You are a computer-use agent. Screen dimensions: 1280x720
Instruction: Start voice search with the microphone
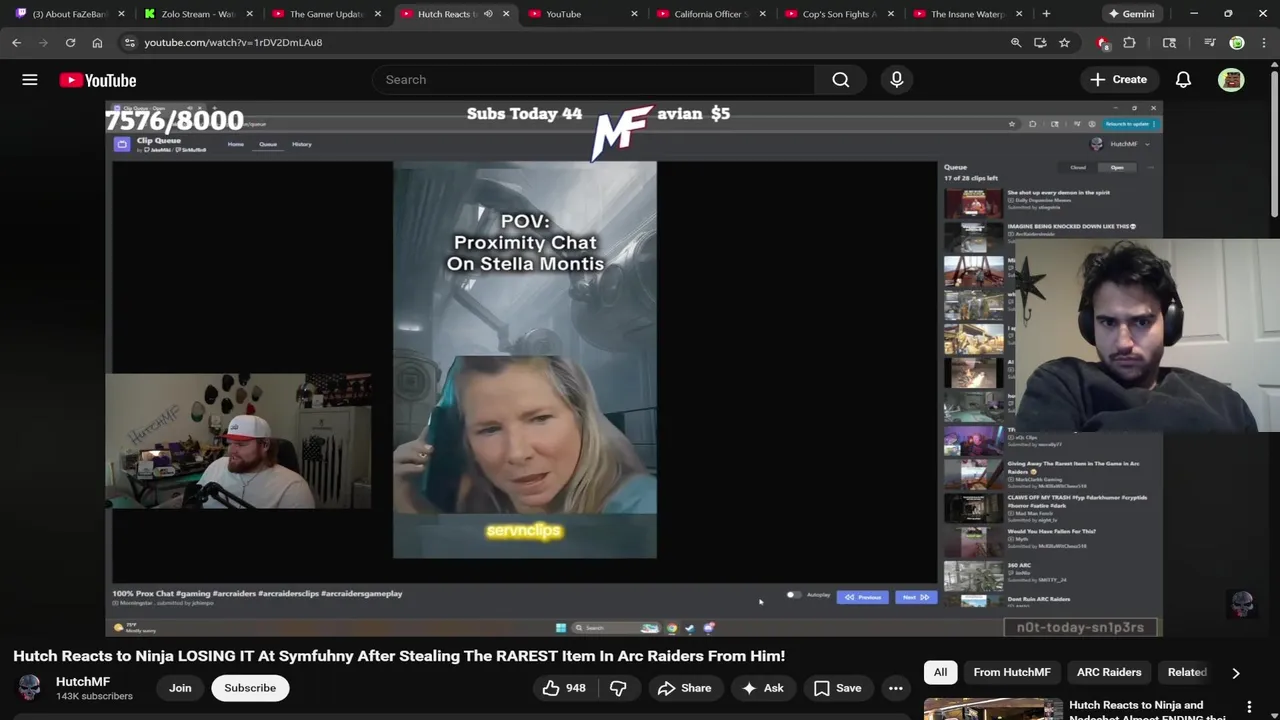pyautogui.click(x=897, y=80)
